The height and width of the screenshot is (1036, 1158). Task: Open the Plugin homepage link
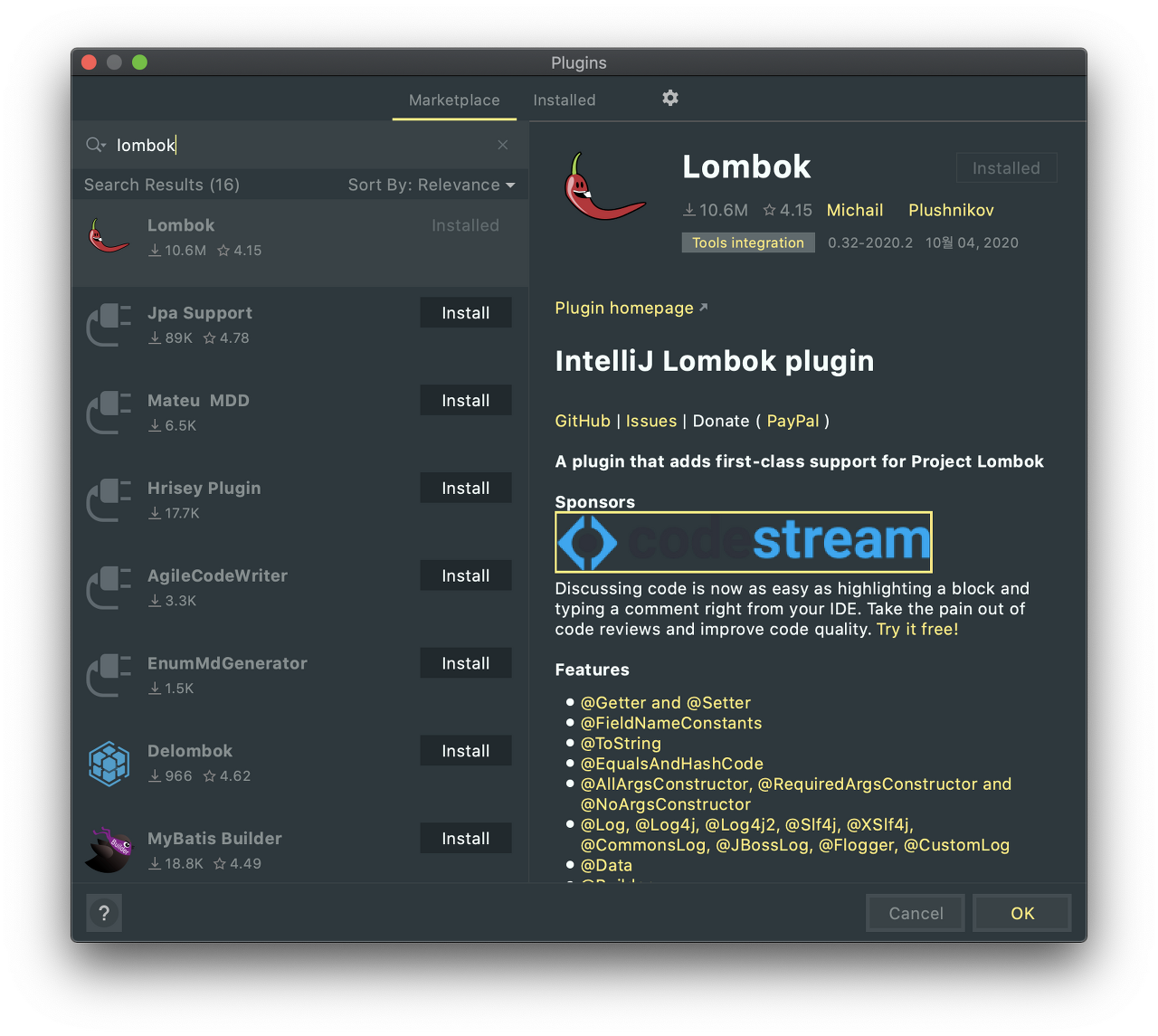pyautogui.click(x=631, y=308)
